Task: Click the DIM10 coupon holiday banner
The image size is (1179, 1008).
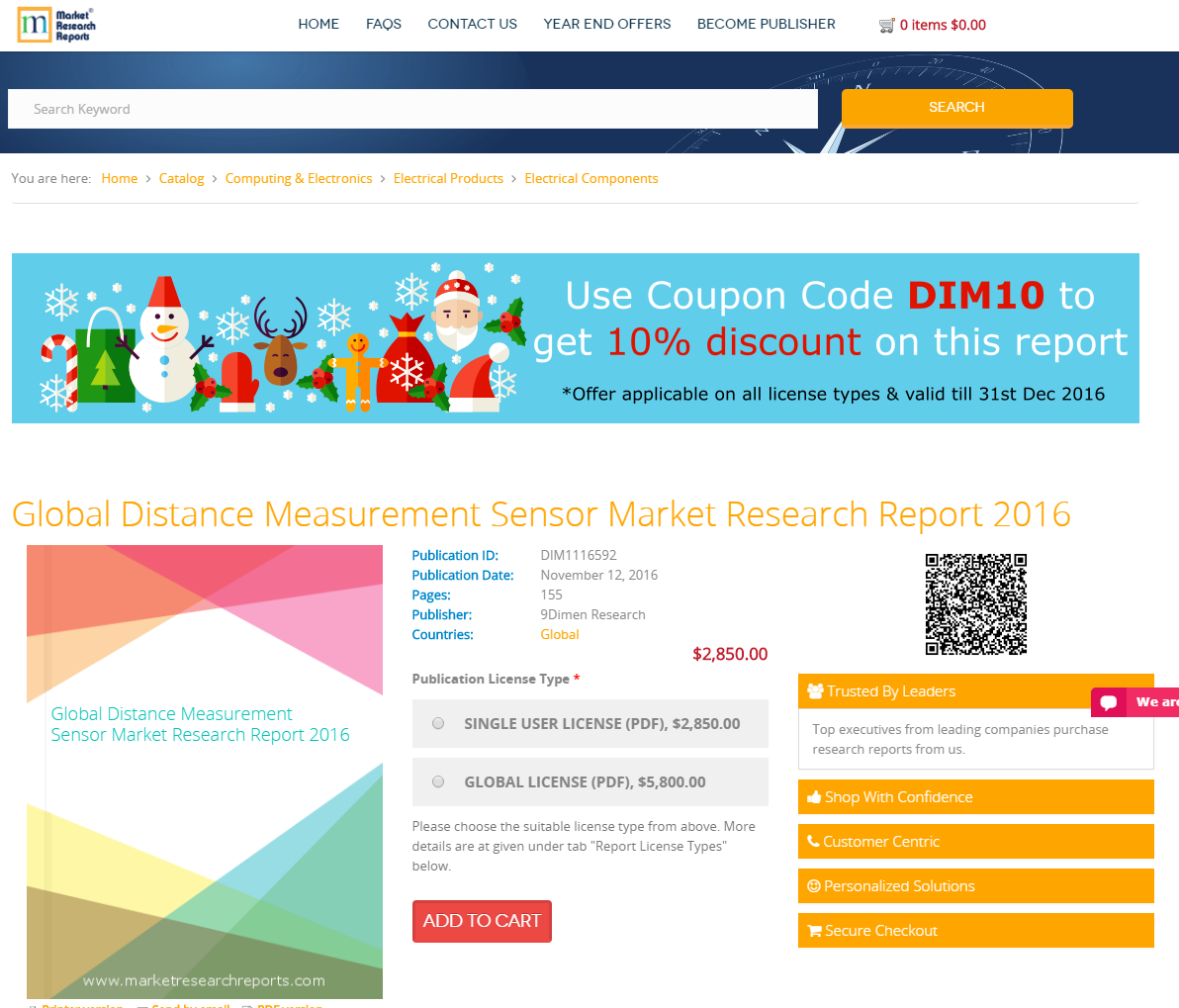Action: [x=576, y=338]
